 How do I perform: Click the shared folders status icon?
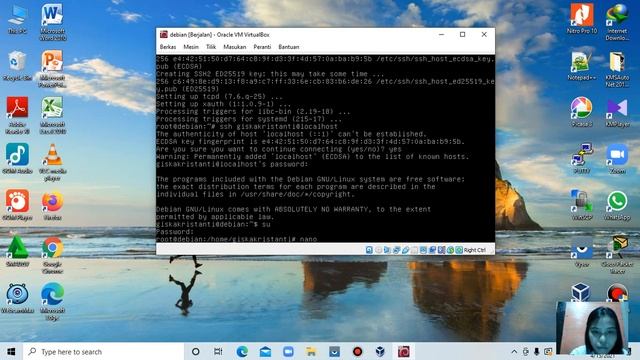414,250
